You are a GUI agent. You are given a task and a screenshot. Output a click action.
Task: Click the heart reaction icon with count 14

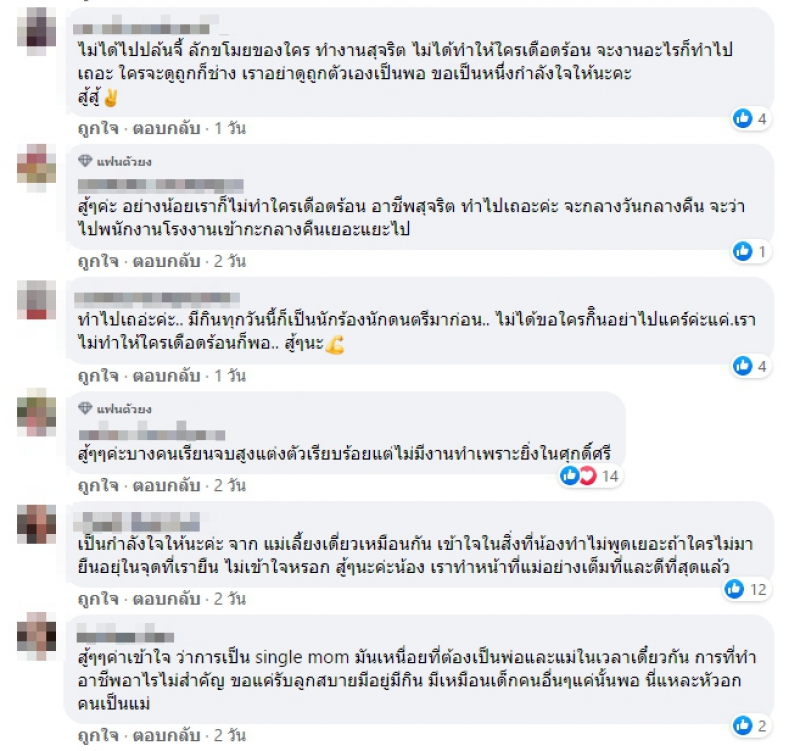pyautogui.click(x=587, y=475)
